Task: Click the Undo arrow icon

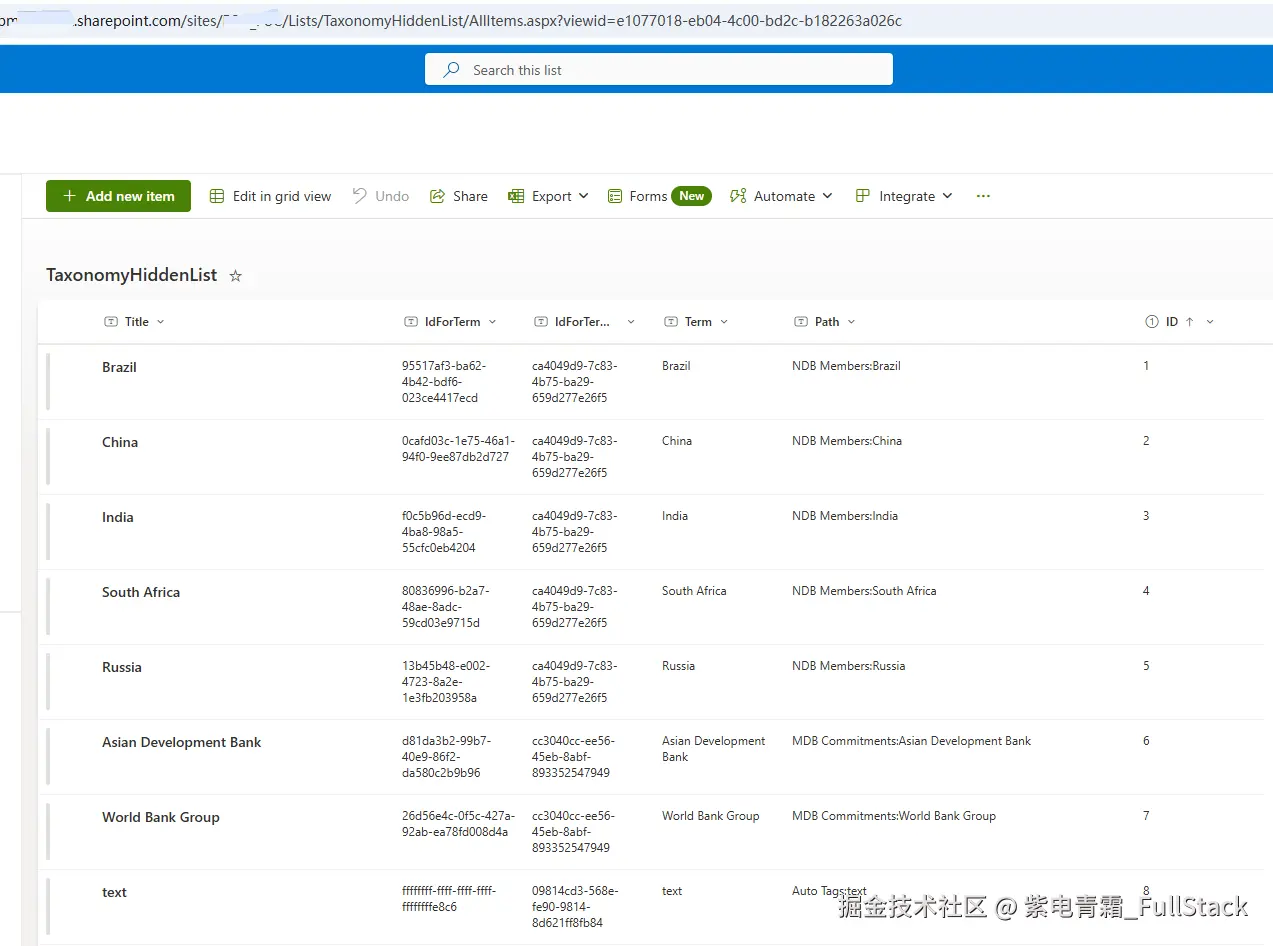Action: [x=359, y=196]
